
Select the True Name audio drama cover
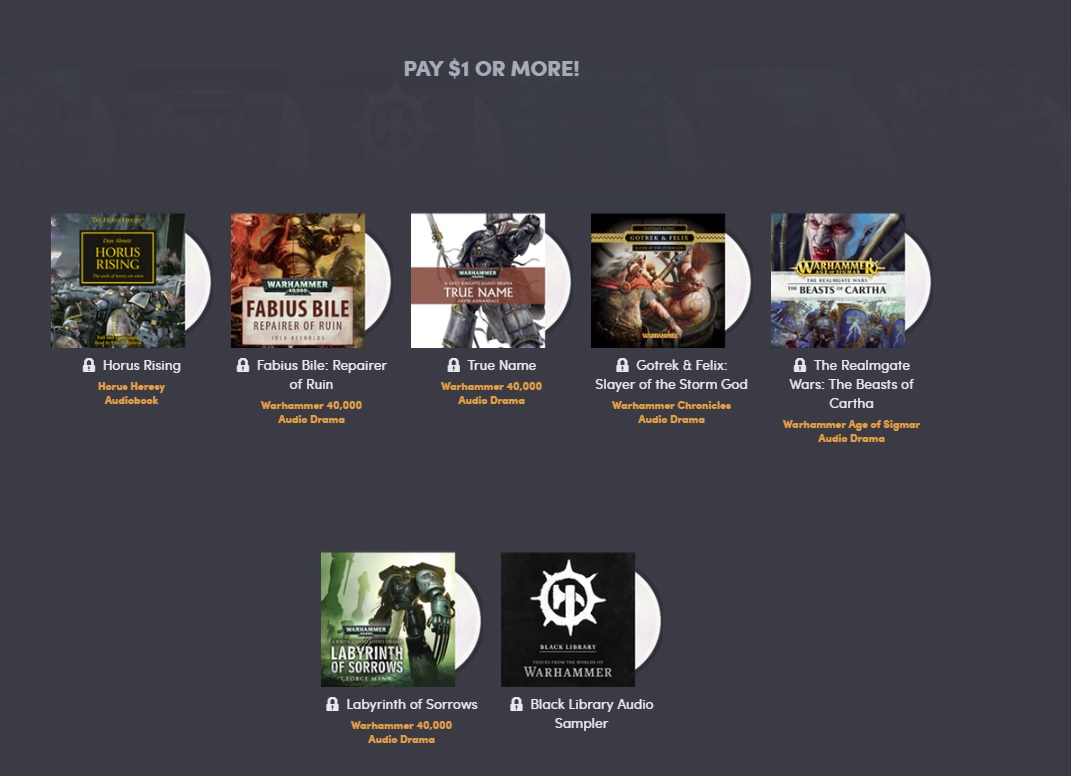point(478,281)
